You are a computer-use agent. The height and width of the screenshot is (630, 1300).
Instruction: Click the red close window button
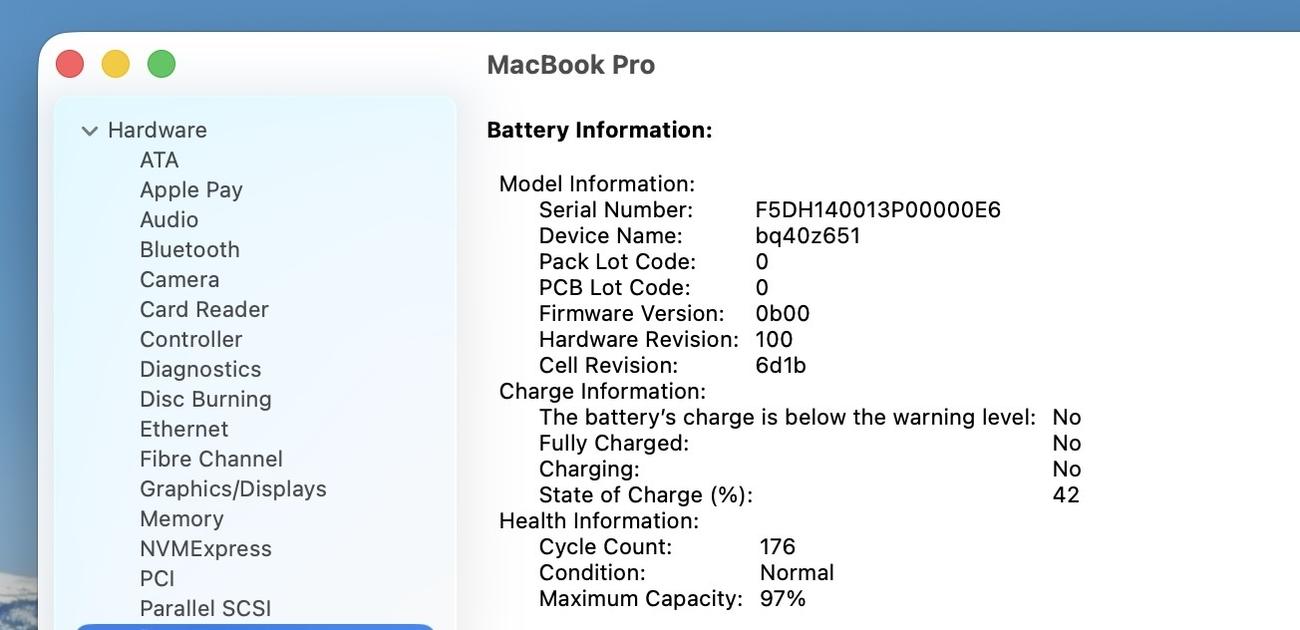70,64
